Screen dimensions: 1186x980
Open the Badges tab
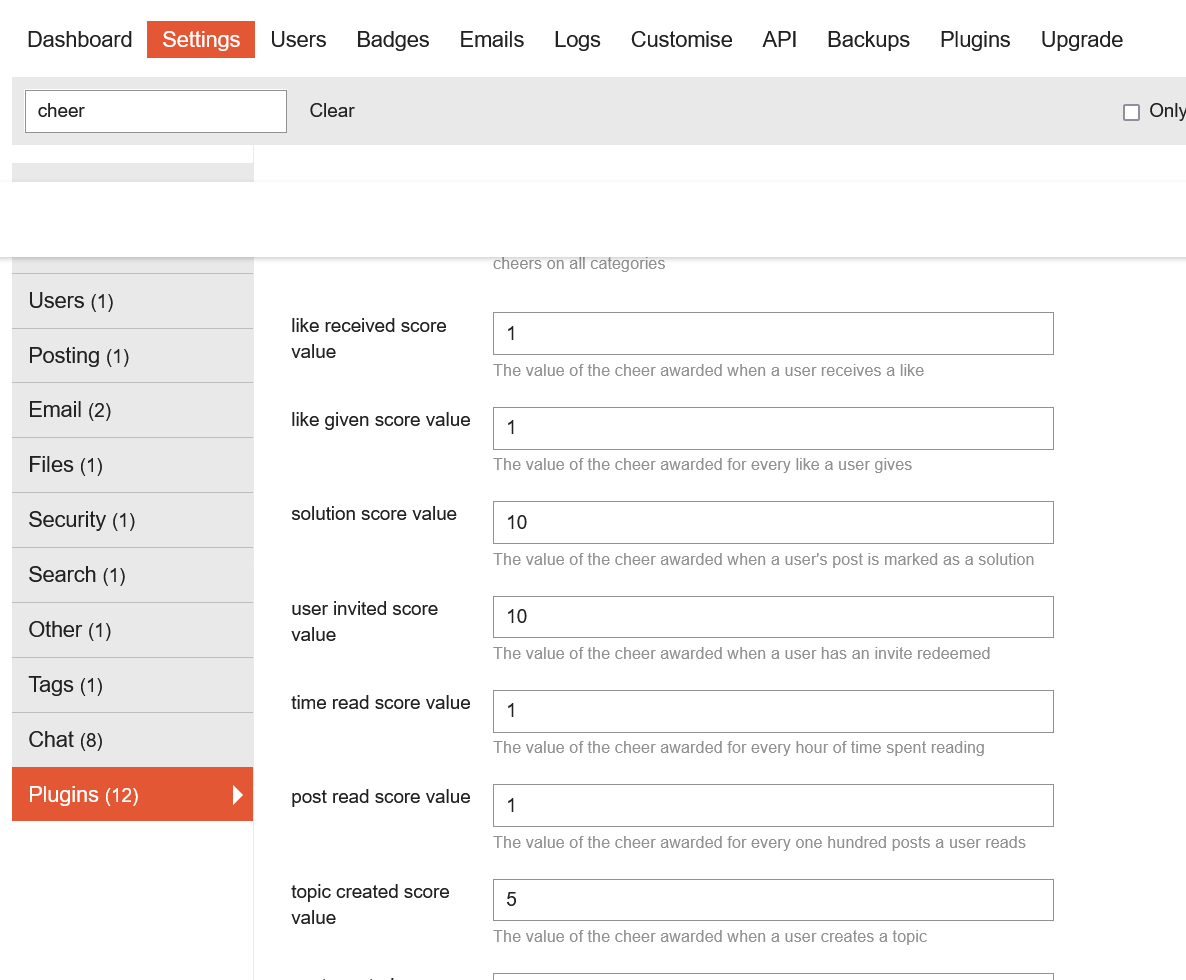pyautogui.click(x=393, y=39)
